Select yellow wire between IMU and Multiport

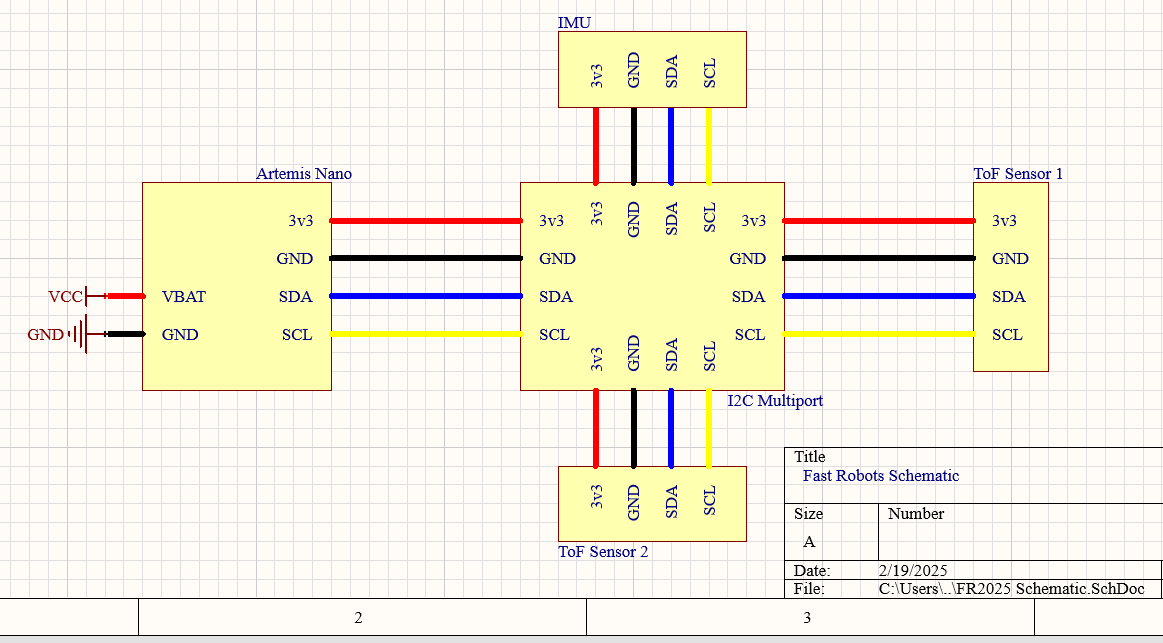pyautogui.click(x=709, y=145)
